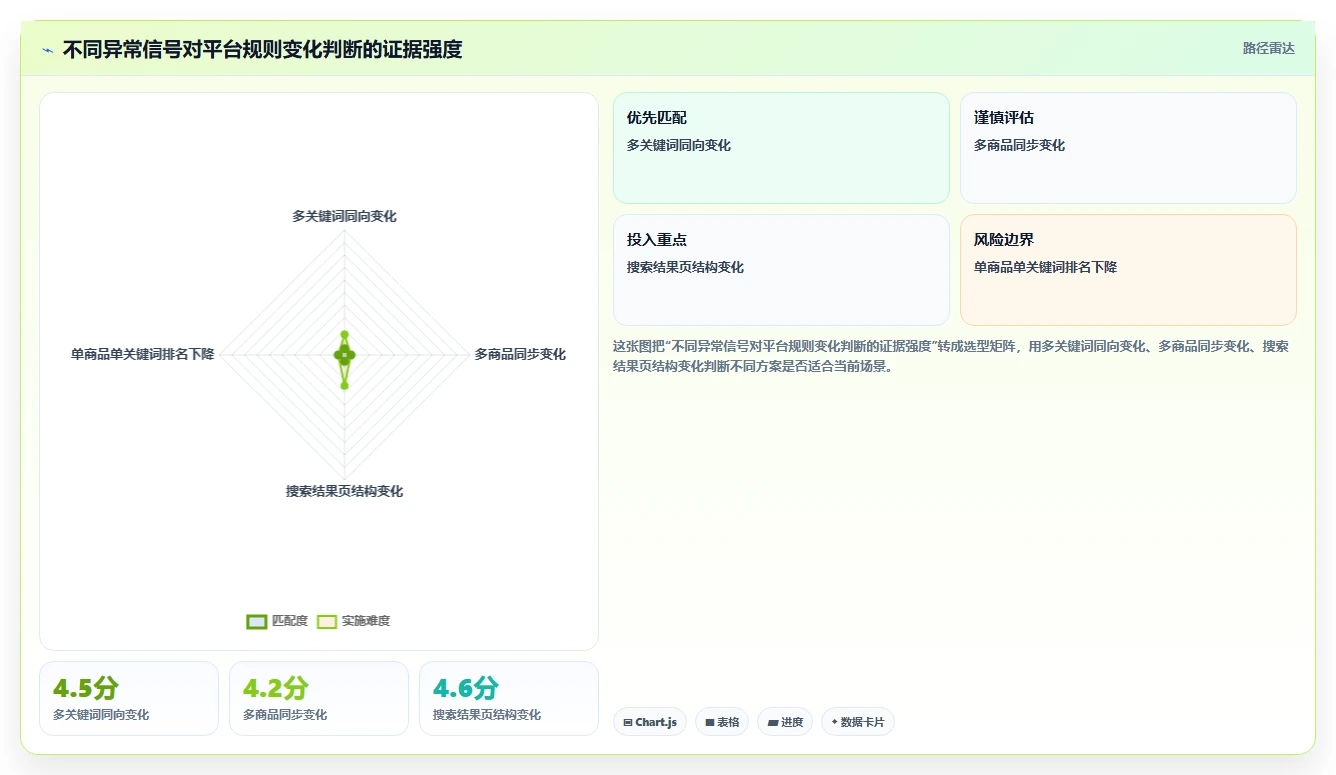The width and height of the screenshot is (1336, 775).
Task: Select the 数据卡片 tag chip
Action: click(x=858, y=722)
